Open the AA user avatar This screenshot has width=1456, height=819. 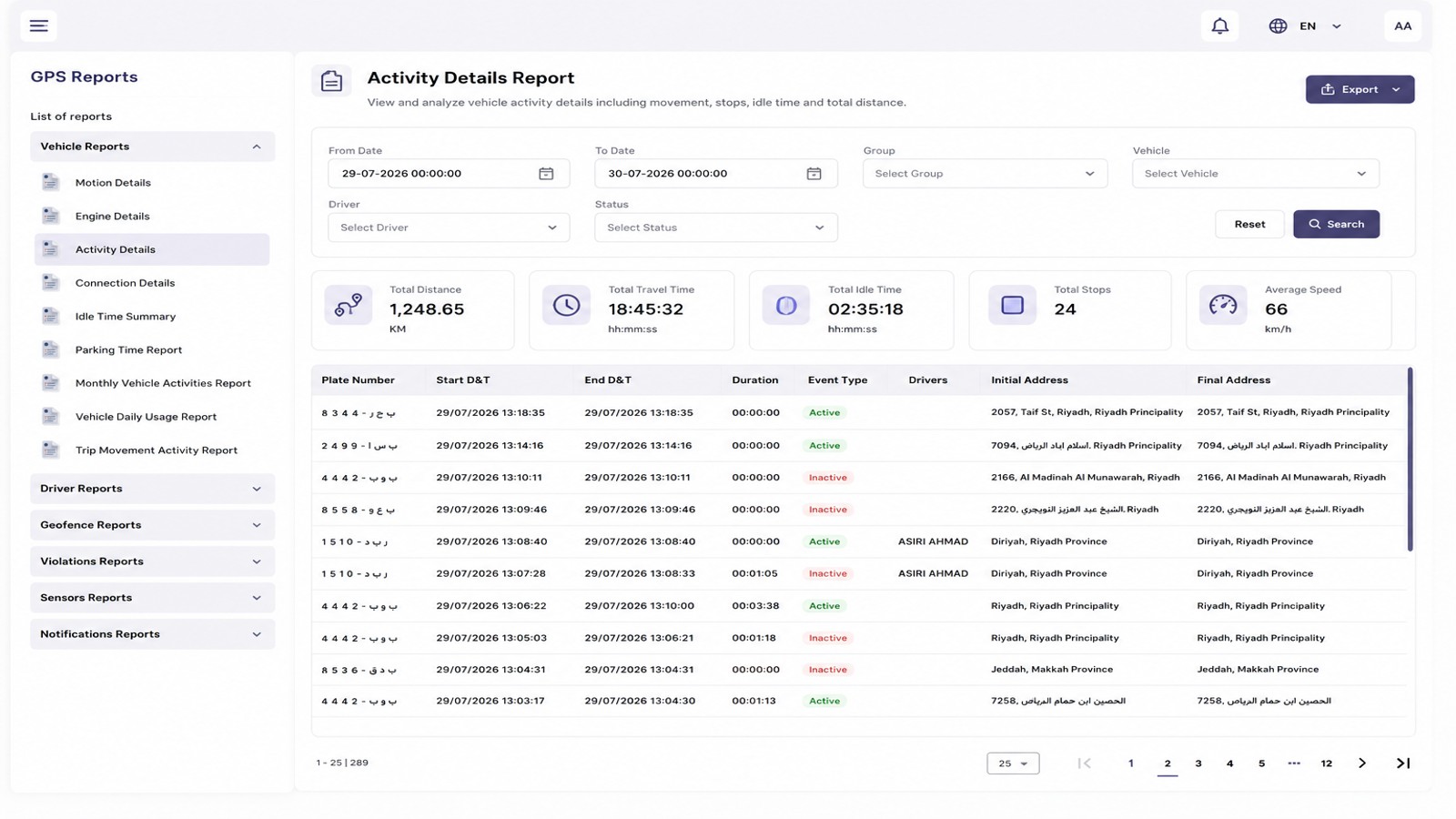(1402, 25)
